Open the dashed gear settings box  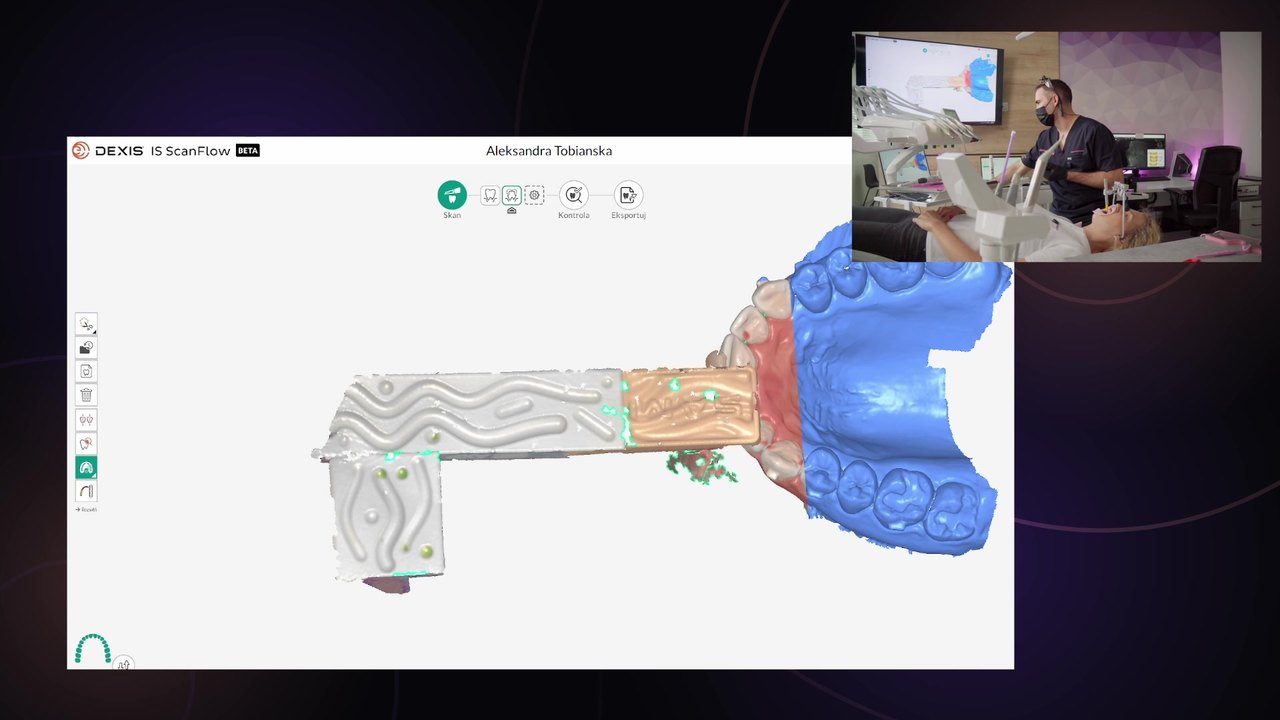[535, 195]
